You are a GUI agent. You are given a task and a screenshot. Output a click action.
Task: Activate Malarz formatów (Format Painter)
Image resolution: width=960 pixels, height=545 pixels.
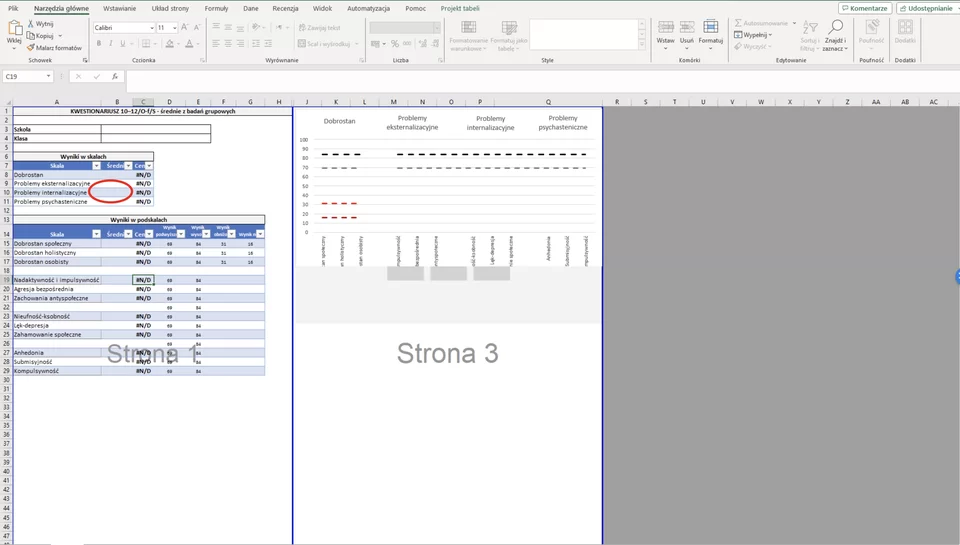coord(54,48)
